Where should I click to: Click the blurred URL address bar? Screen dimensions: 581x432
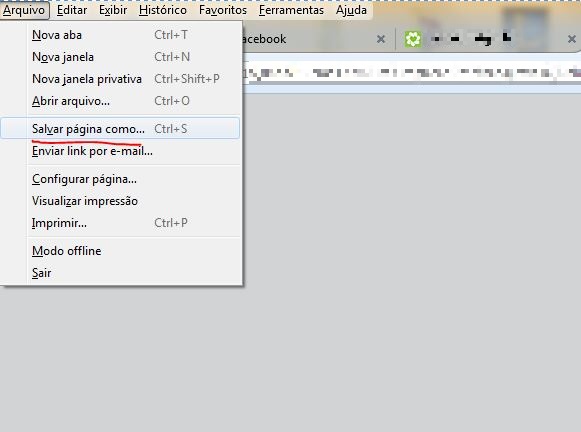coord(411,73)
